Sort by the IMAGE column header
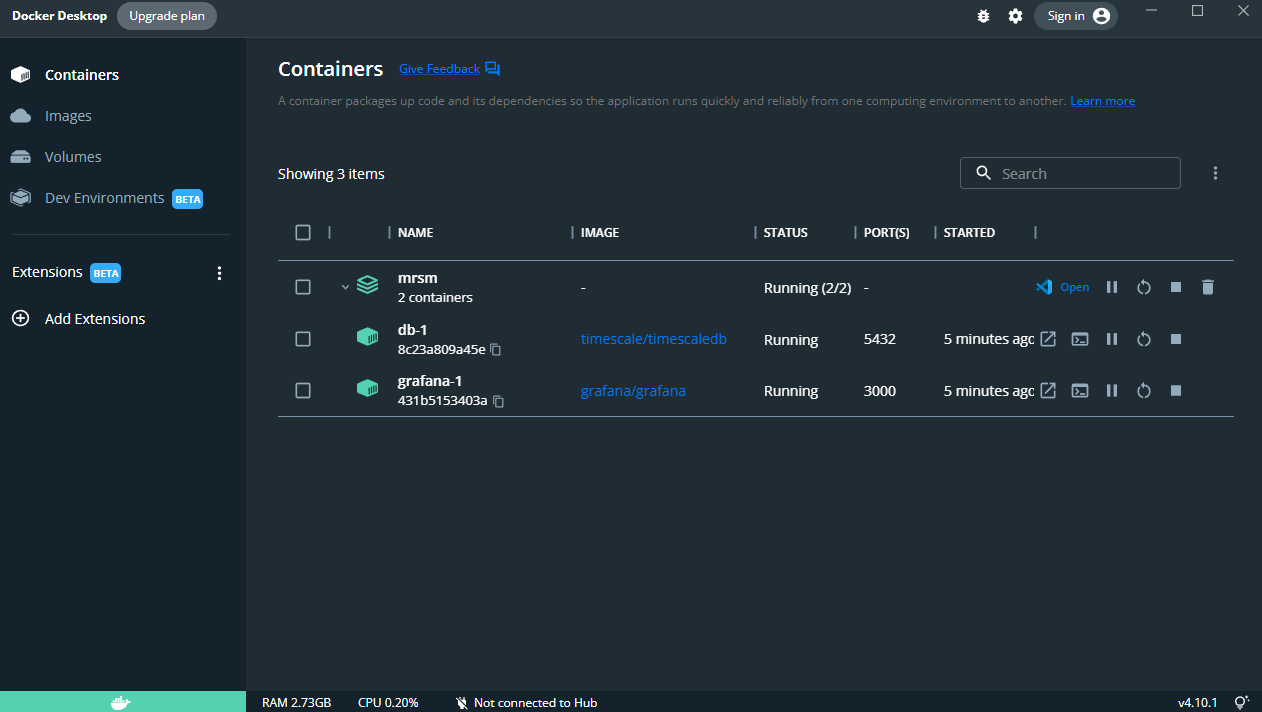Screen dimensions: 1262x712 [600, 232]
